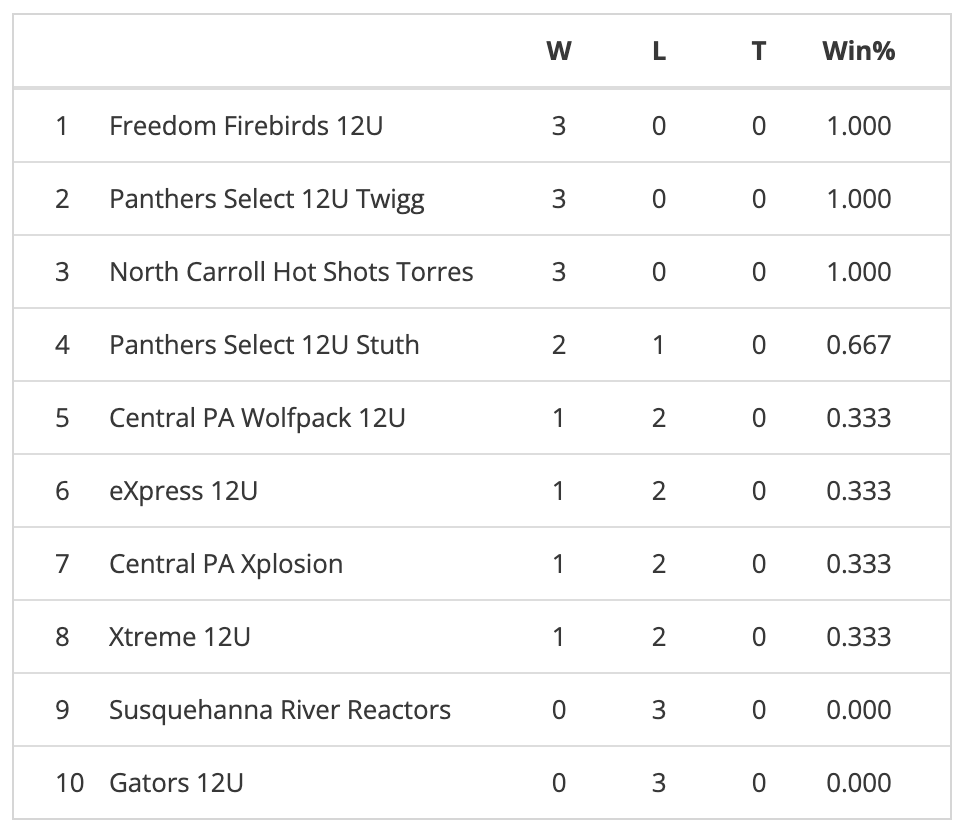Viewport: 970px width, 832px height.
Task: Sort by the W column header
Action: (559, 51)
